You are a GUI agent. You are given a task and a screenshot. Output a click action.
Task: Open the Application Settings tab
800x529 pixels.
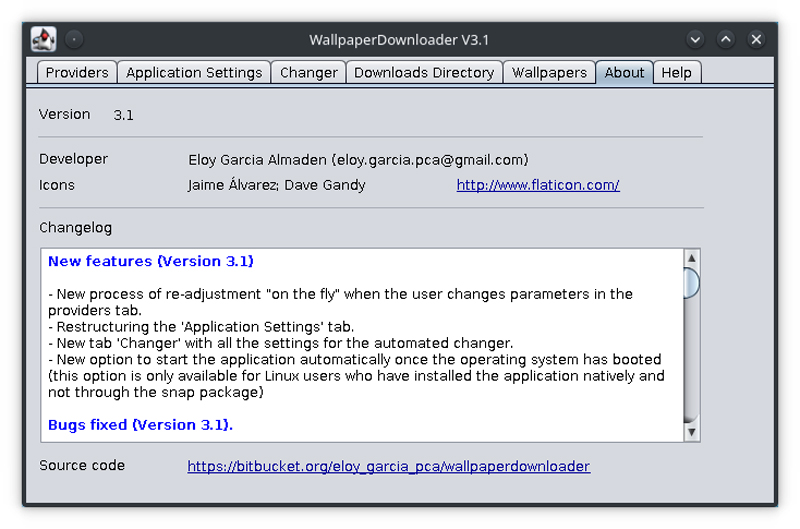pos(194,72)
